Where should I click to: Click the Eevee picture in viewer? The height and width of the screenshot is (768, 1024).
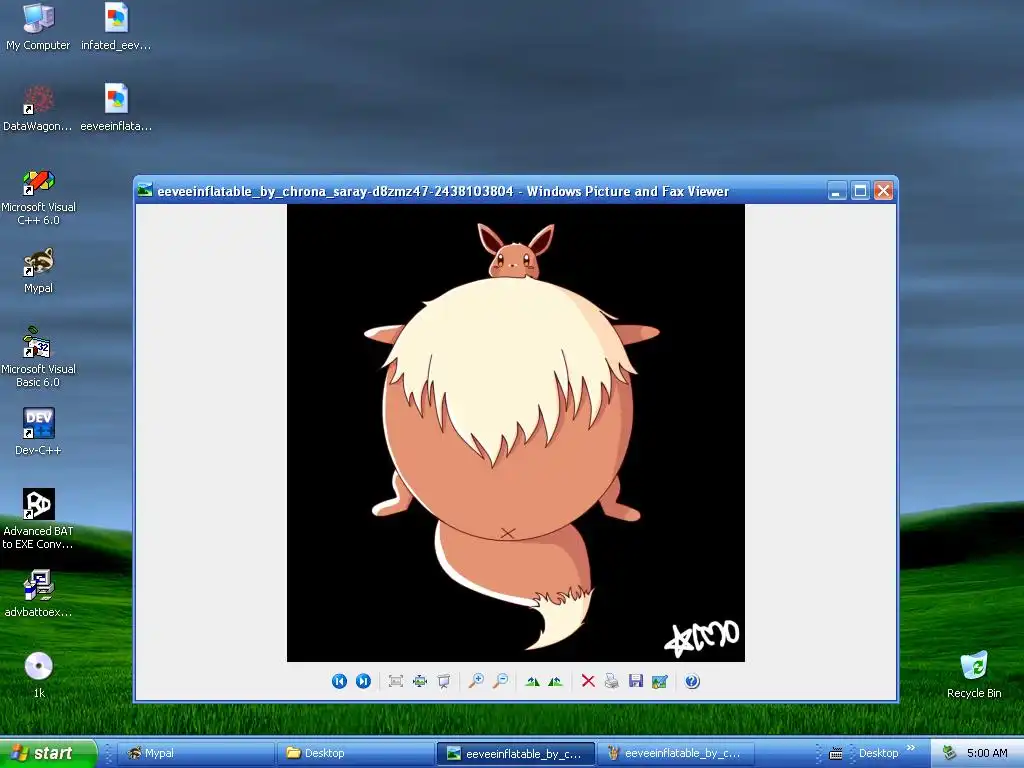click(516, 433)
